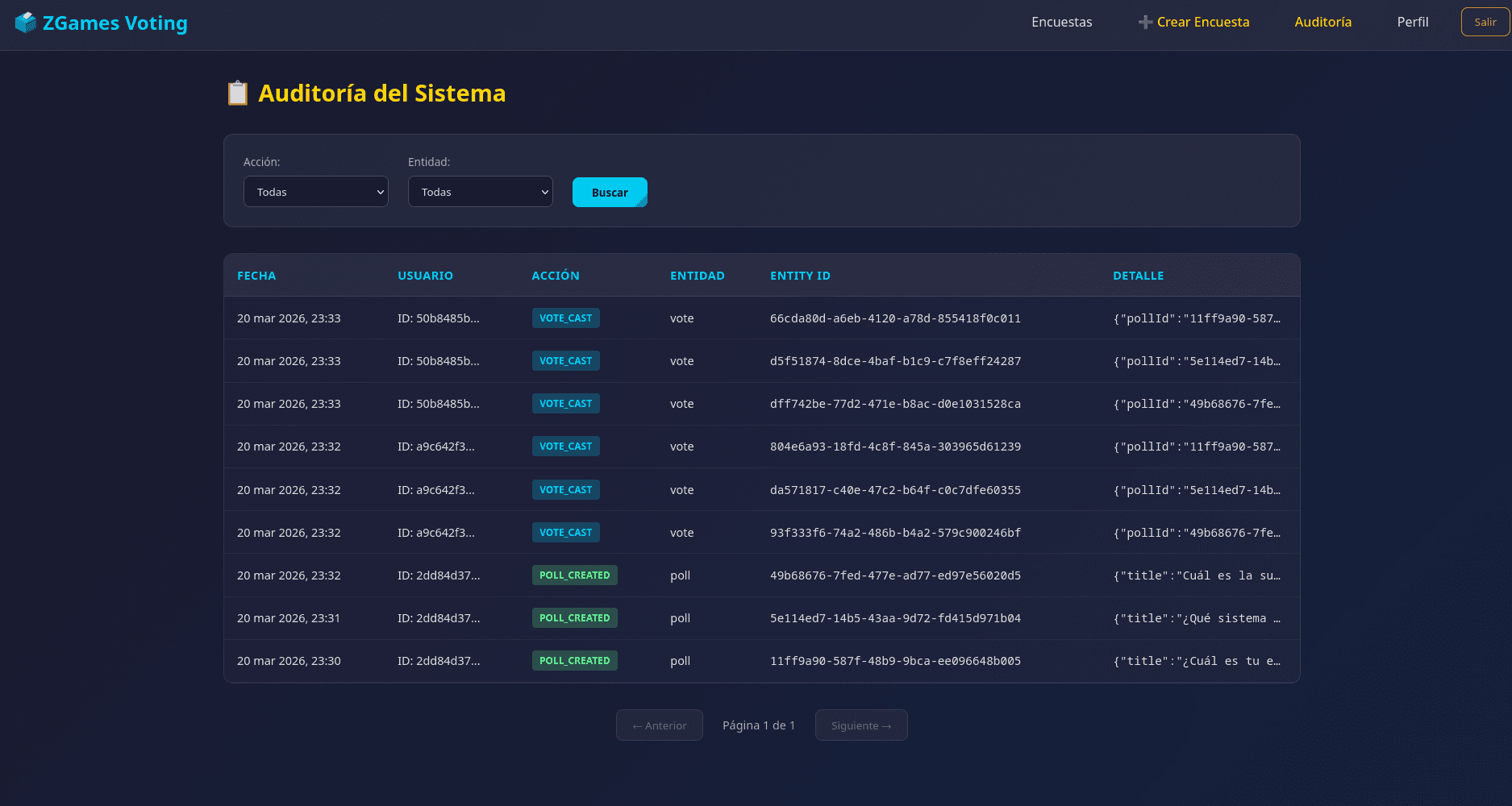Image resolution: width=1512 pixels, height=806 pixels.
Task: Click the ACCIÓN column header
Action: [x=556, y=276]
